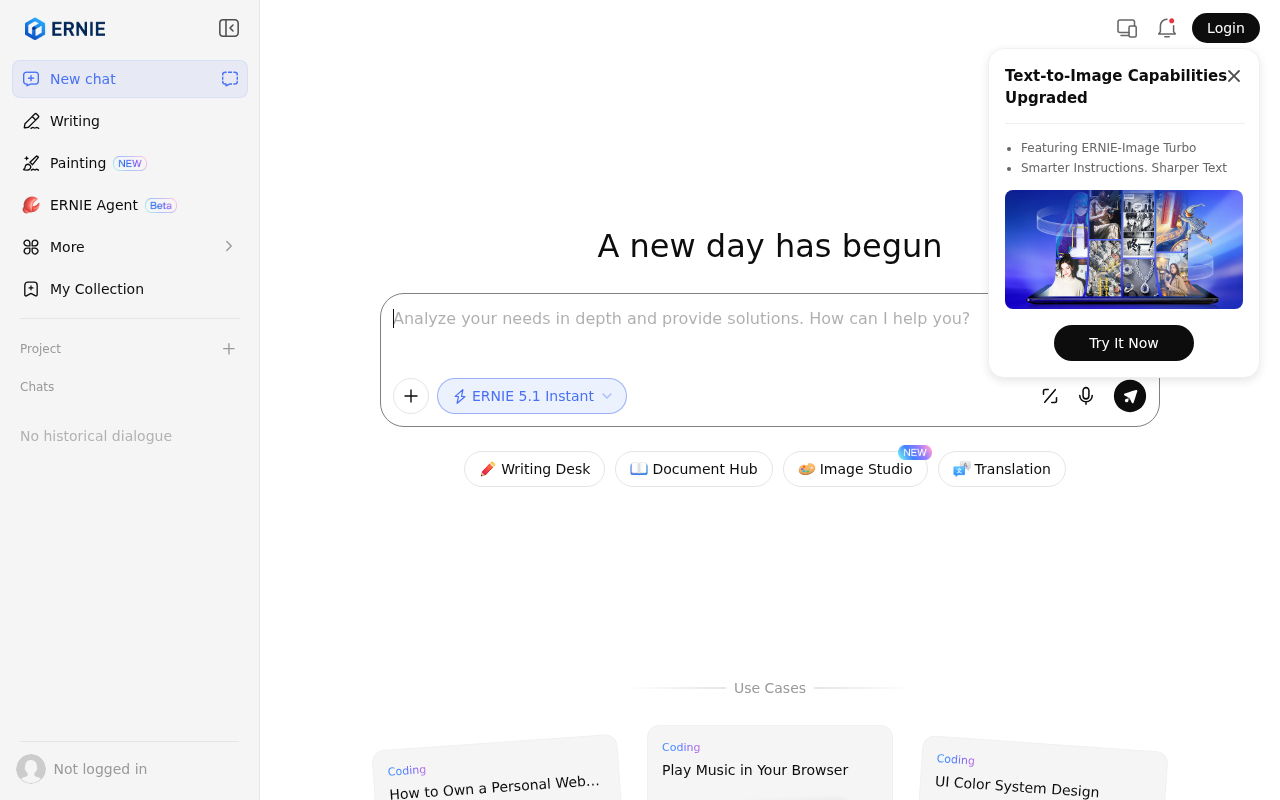Click the ERNIE logo
The width and height of the screenshot is (1280, 800).
click(x=65, y=28)
